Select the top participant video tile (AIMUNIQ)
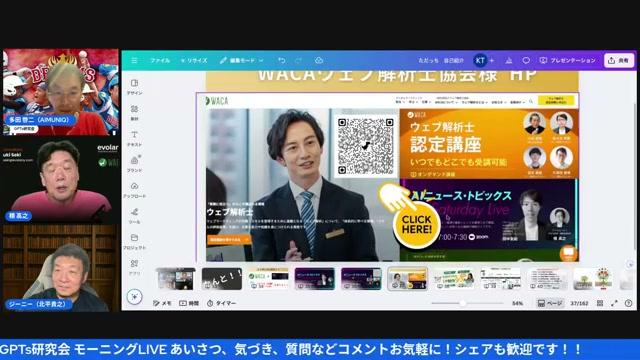 click(61, 92)
